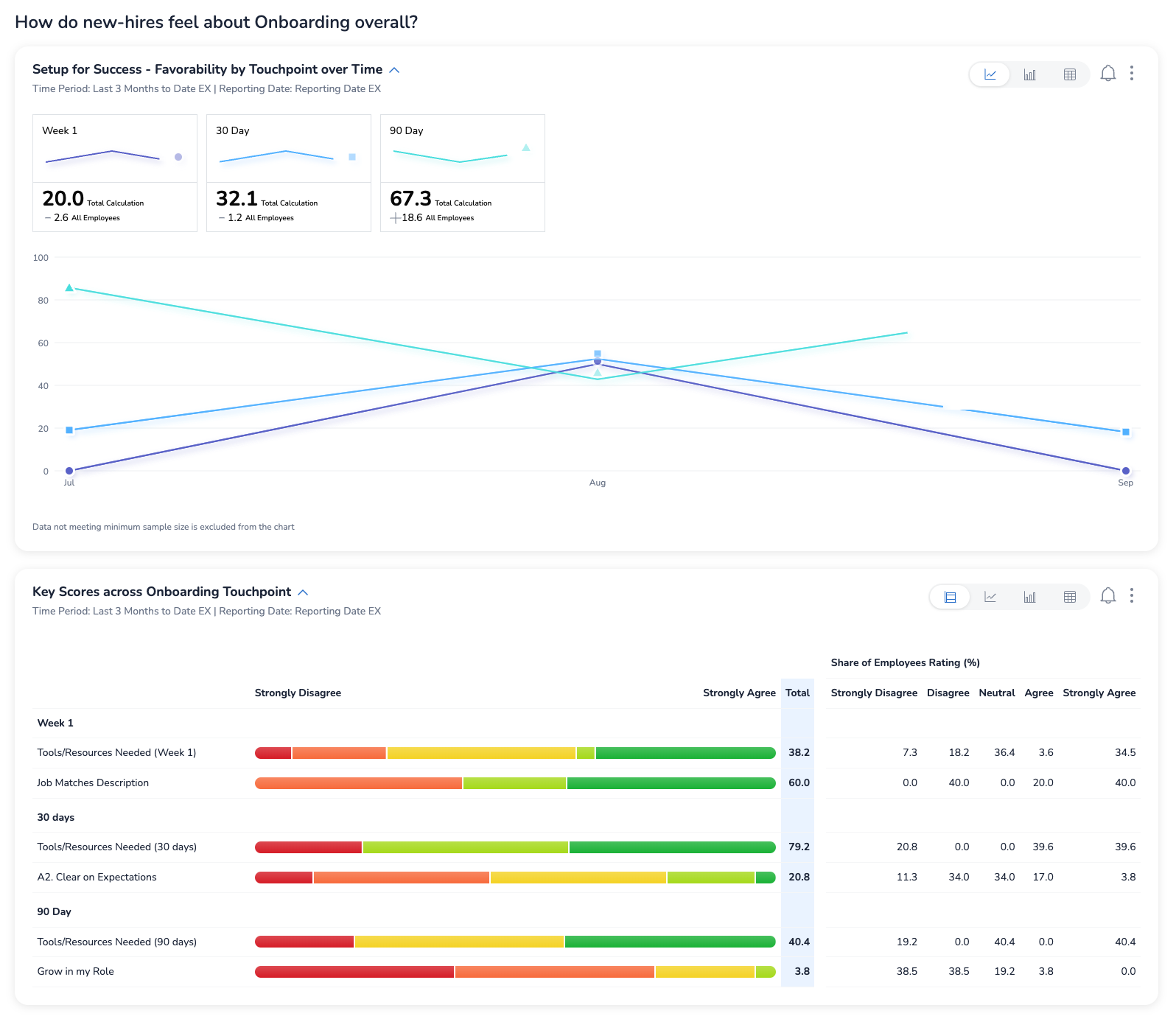Select line chart view in Key Scores card
Viewport: 1176px width, 1019px height.
[990, 597]
